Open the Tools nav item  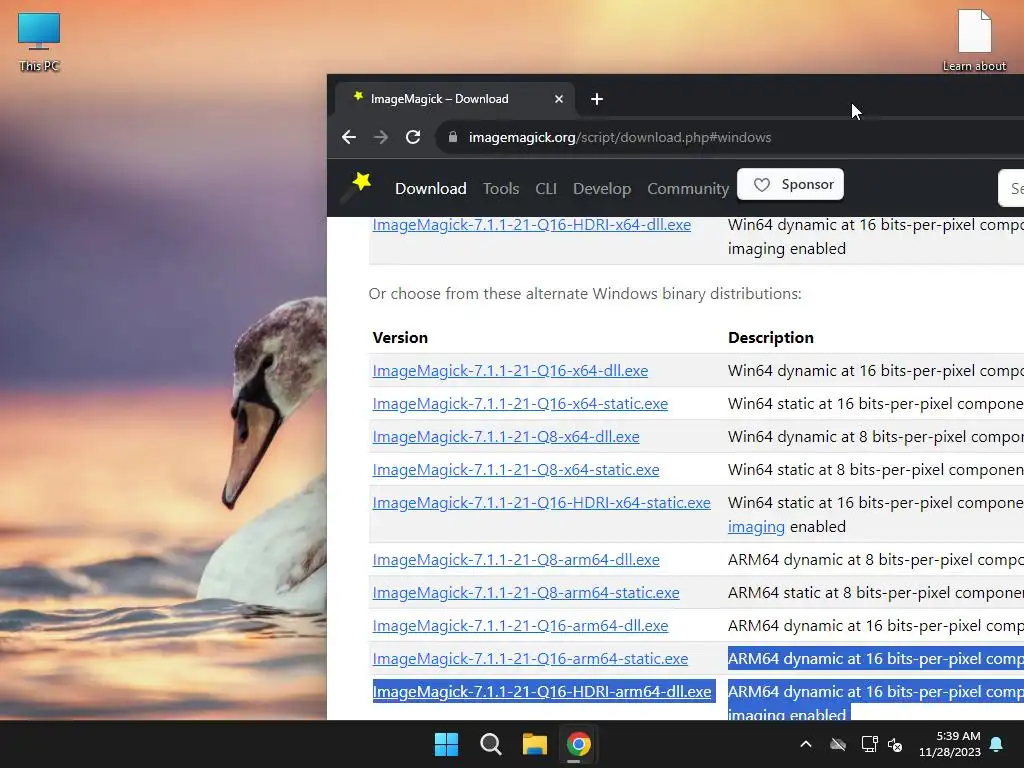coord(501,189)
